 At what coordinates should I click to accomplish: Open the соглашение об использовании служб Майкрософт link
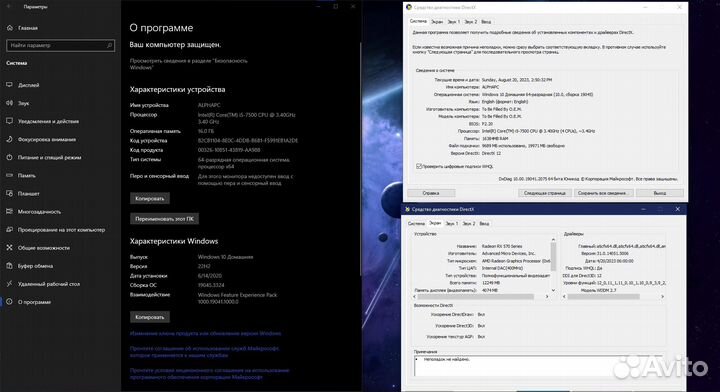(x=204, y=352)
